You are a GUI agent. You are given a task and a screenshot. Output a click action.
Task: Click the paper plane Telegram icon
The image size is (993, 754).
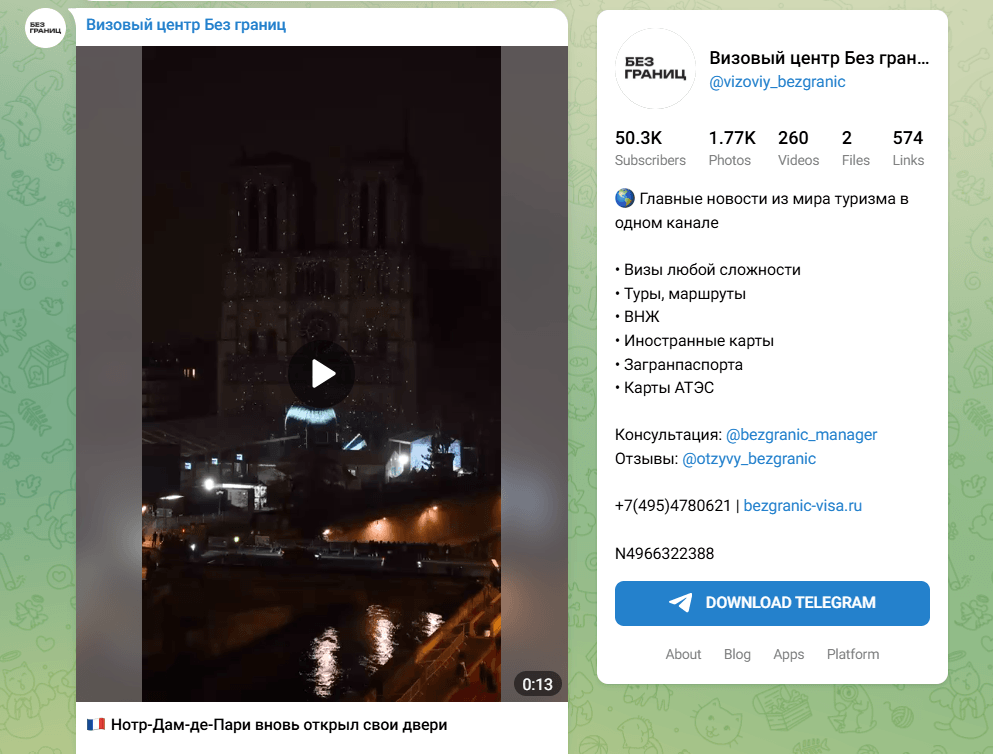pos(681,603)
